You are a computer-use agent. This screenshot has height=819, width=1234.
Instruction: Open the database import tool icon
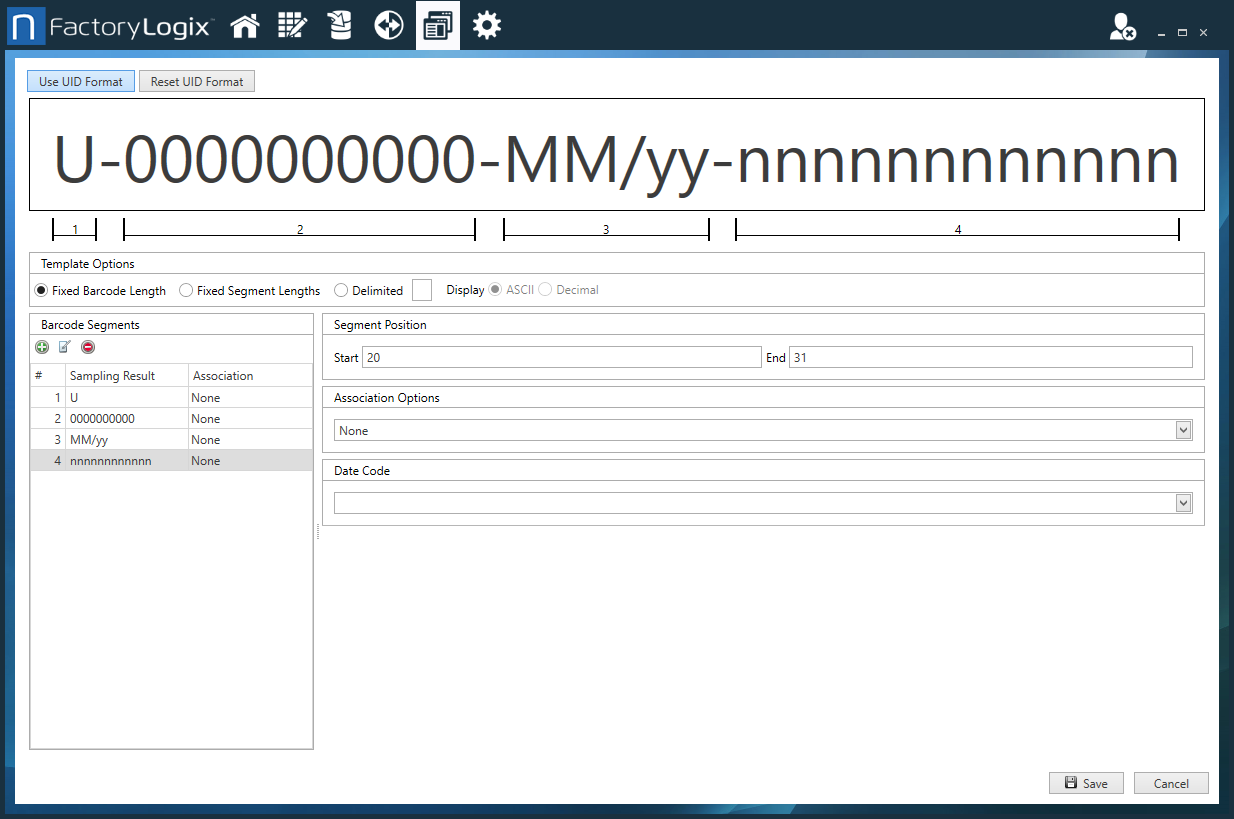pyautogui.click(x=340, y=25)
